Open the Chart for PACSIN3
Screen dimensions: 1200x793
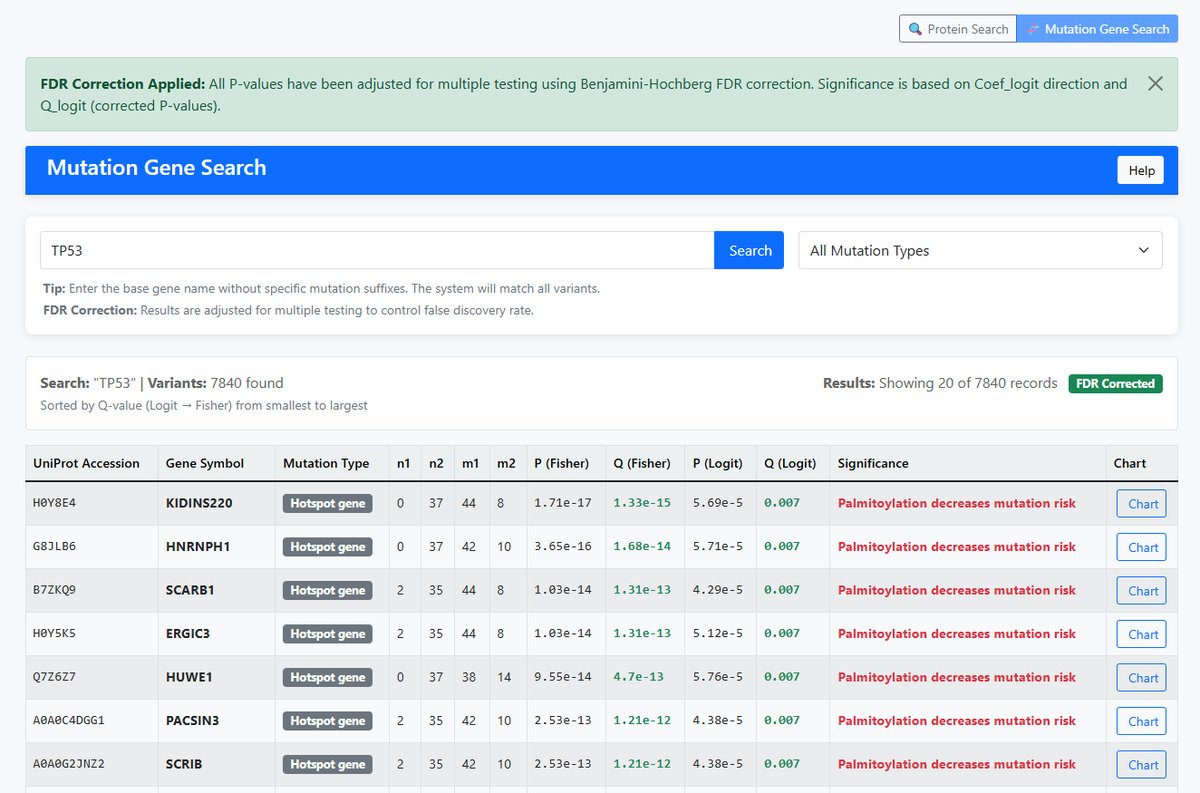[x=1140, y=720]
